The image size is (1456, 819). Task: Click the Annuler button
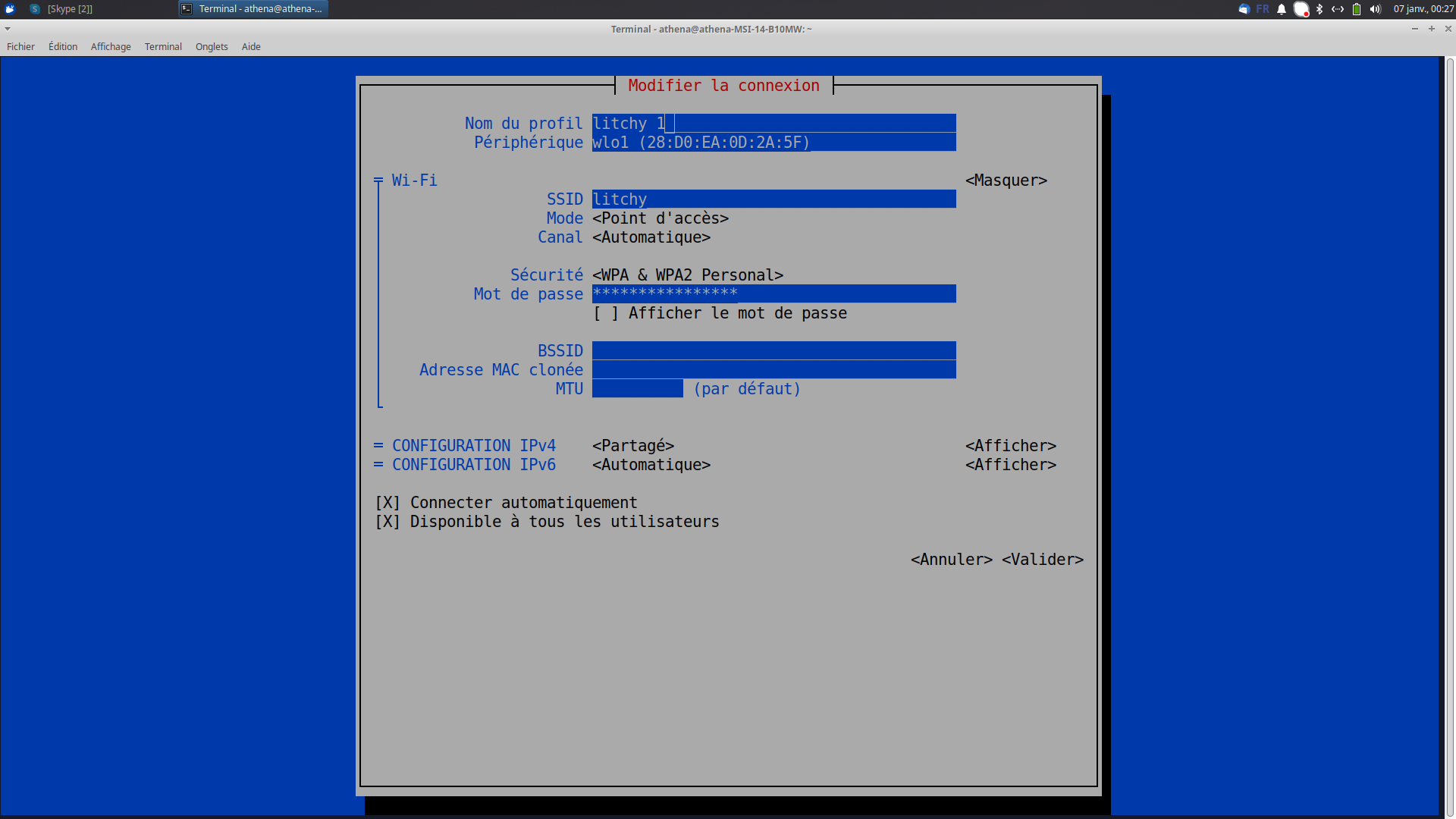coord(951,559)
